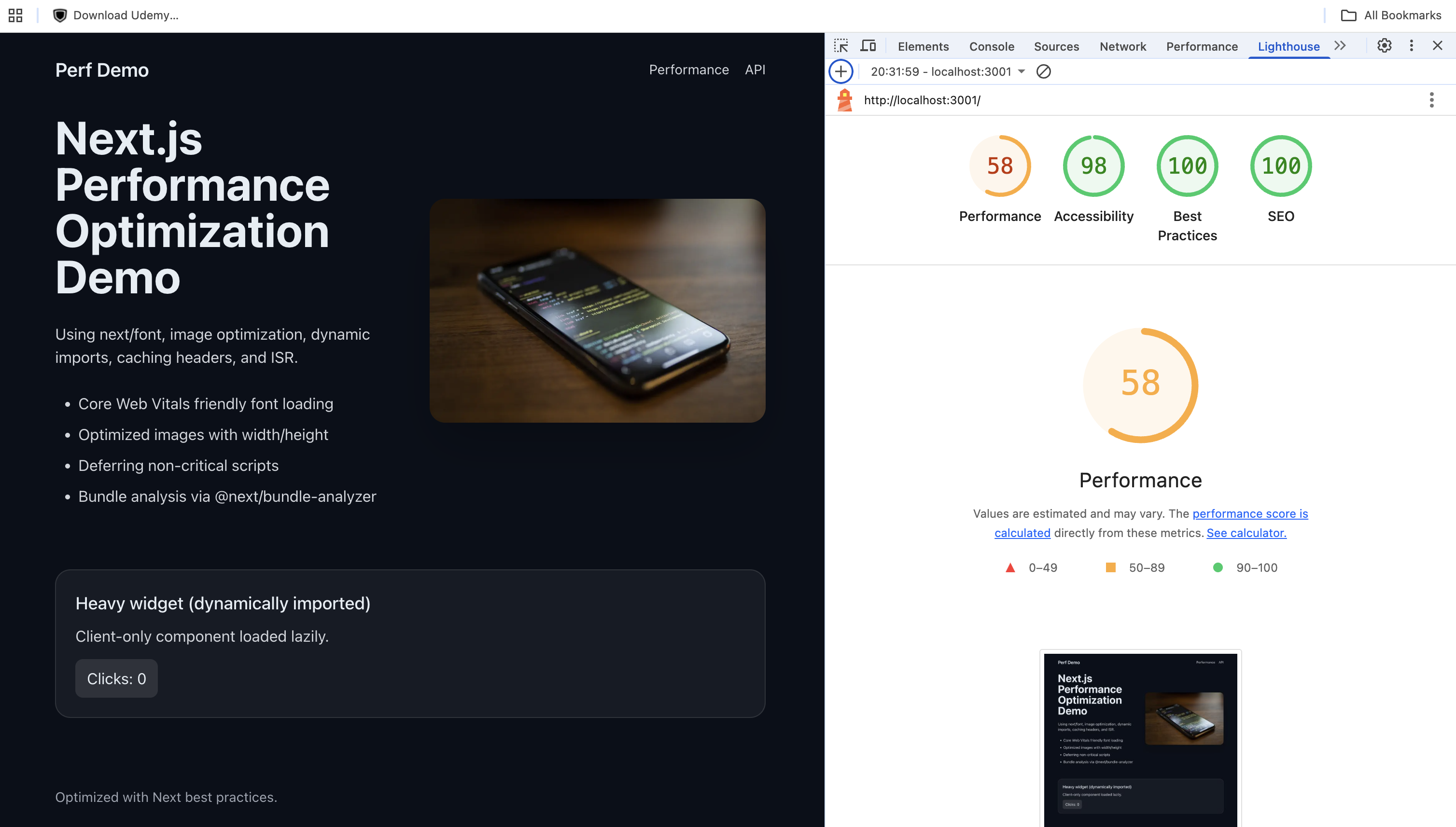Open the Chrome apps grid icon
The image size is (1456, 827).
[x=16, y=15]
